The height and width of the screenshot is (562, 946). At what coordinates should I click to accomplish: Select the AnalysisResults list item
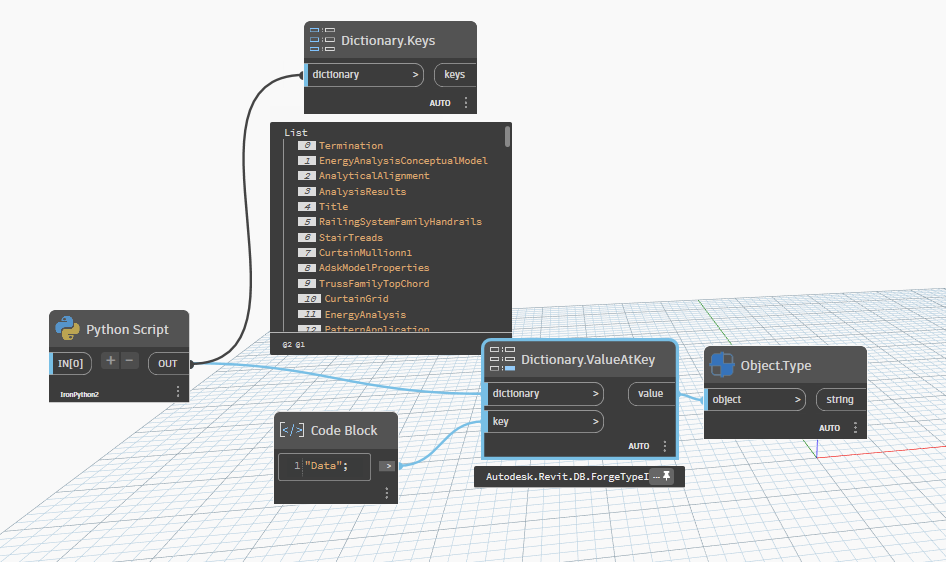[363, 191]
